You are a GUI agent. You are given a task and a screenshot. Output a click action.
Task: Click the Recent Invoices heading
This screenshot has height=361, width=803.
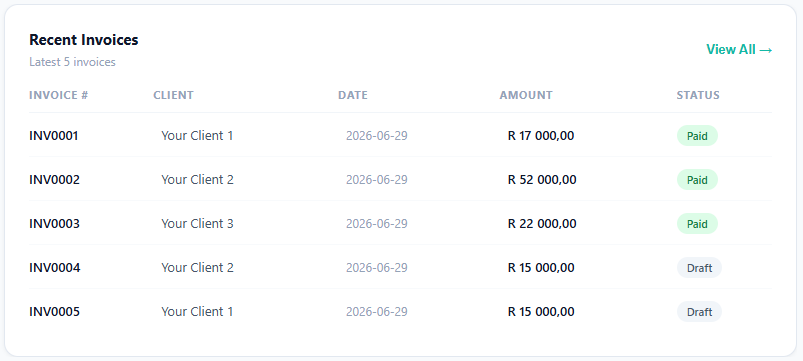pos(83,40)
